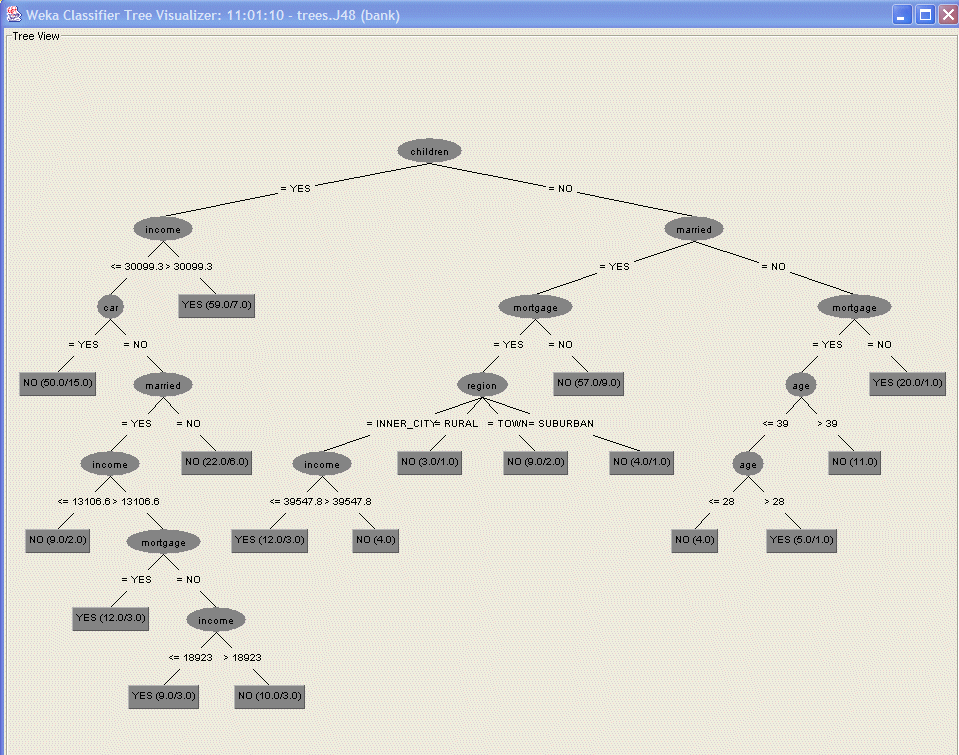Maximize the Tree Visualizer window
The image size is (959, 755).
coord(925,15)
